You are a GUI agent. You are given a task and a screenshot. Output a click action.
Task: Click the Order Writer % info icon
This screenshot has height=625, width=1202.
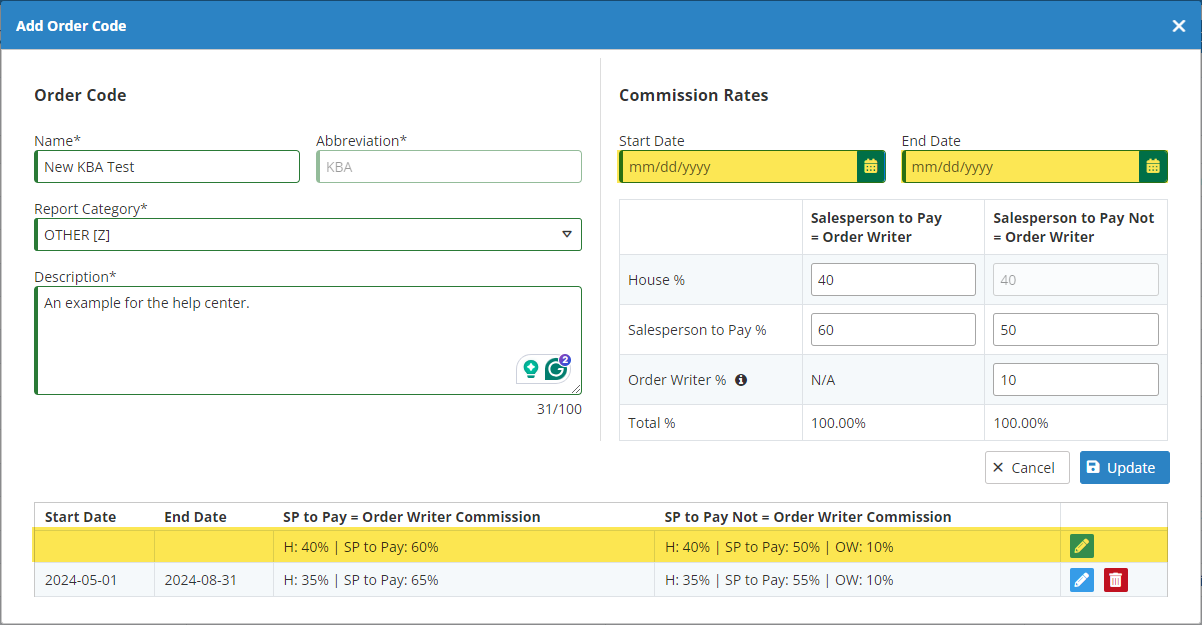tap(741, 380)
